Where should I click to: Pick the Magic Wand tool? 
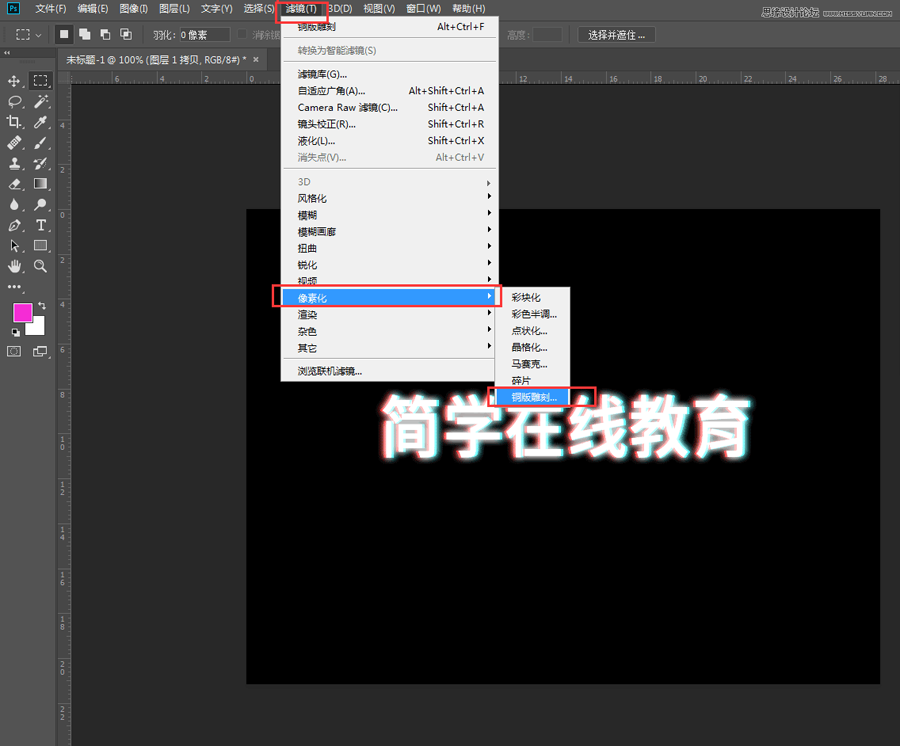click(x=41, y=101)
